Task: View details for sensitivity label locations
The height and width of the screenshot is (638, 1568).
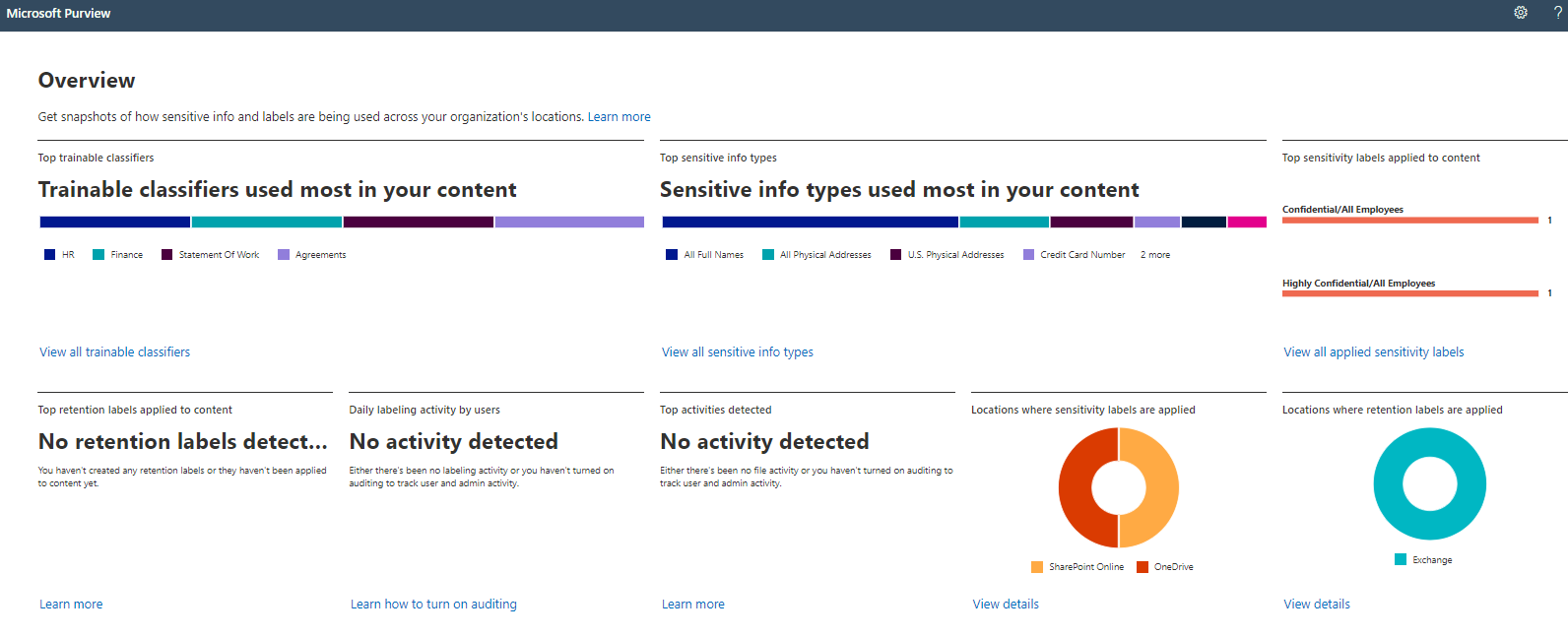Action: [x=1006, y=605]
